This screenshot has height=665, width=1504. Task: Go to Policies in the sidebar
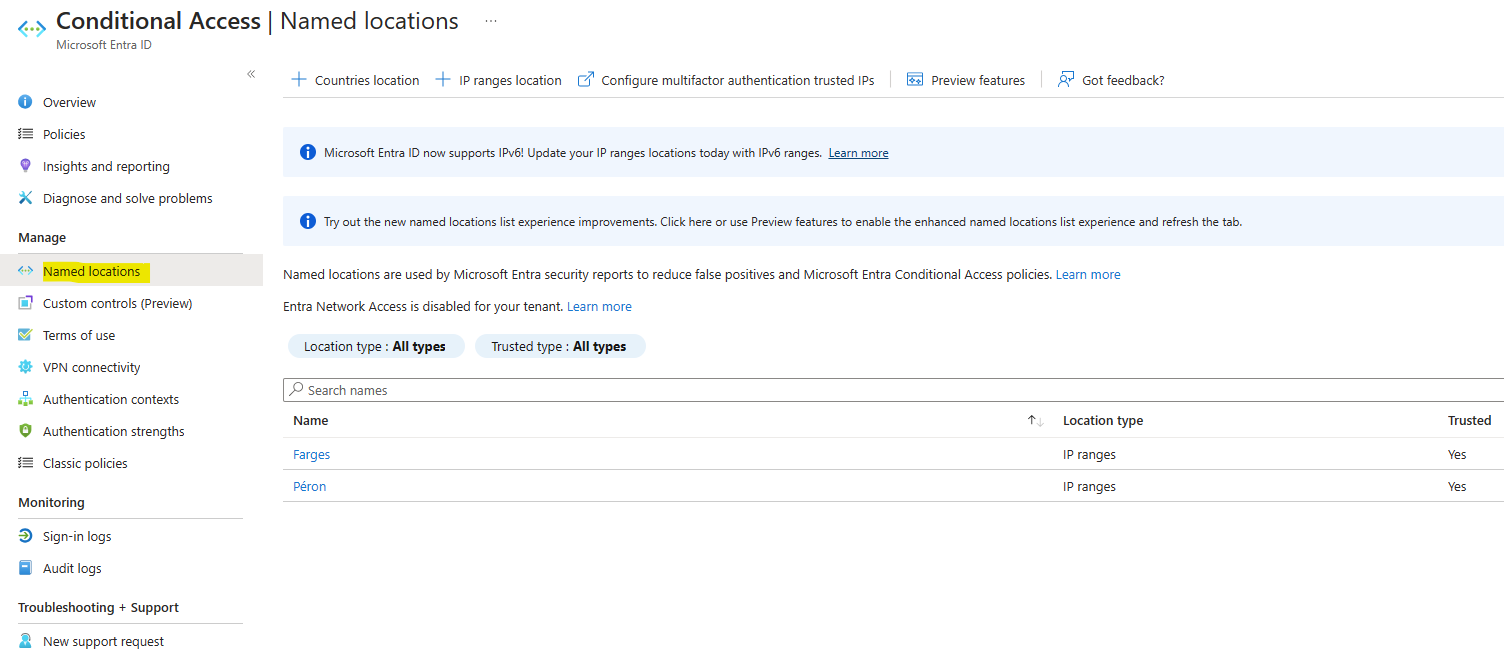(x=64, y=134)
